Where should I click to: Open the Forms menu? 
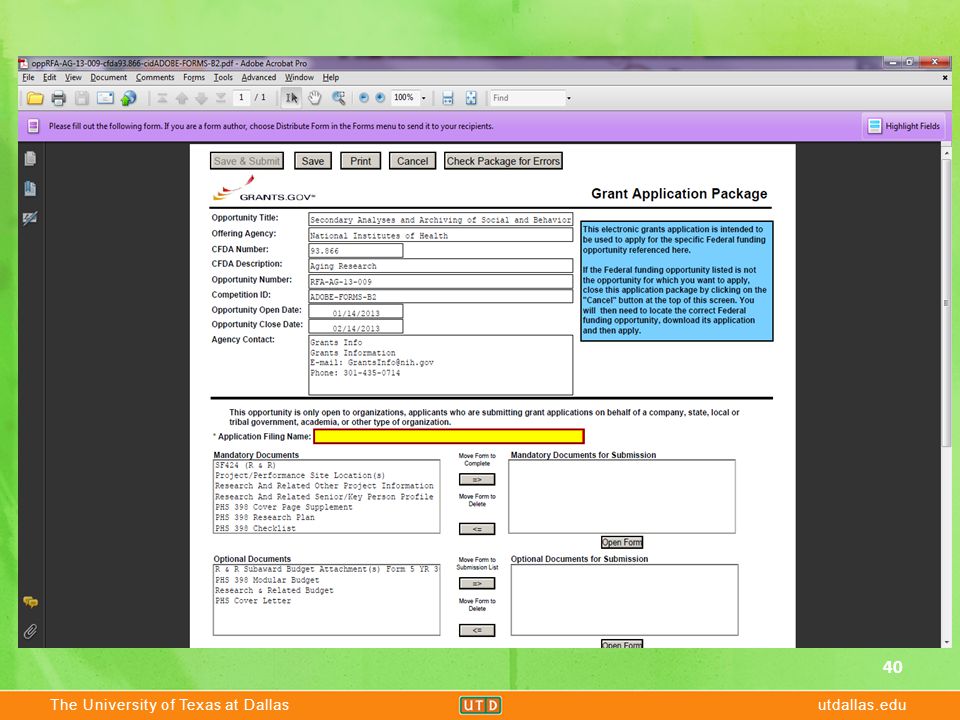[x=193, y=78]
